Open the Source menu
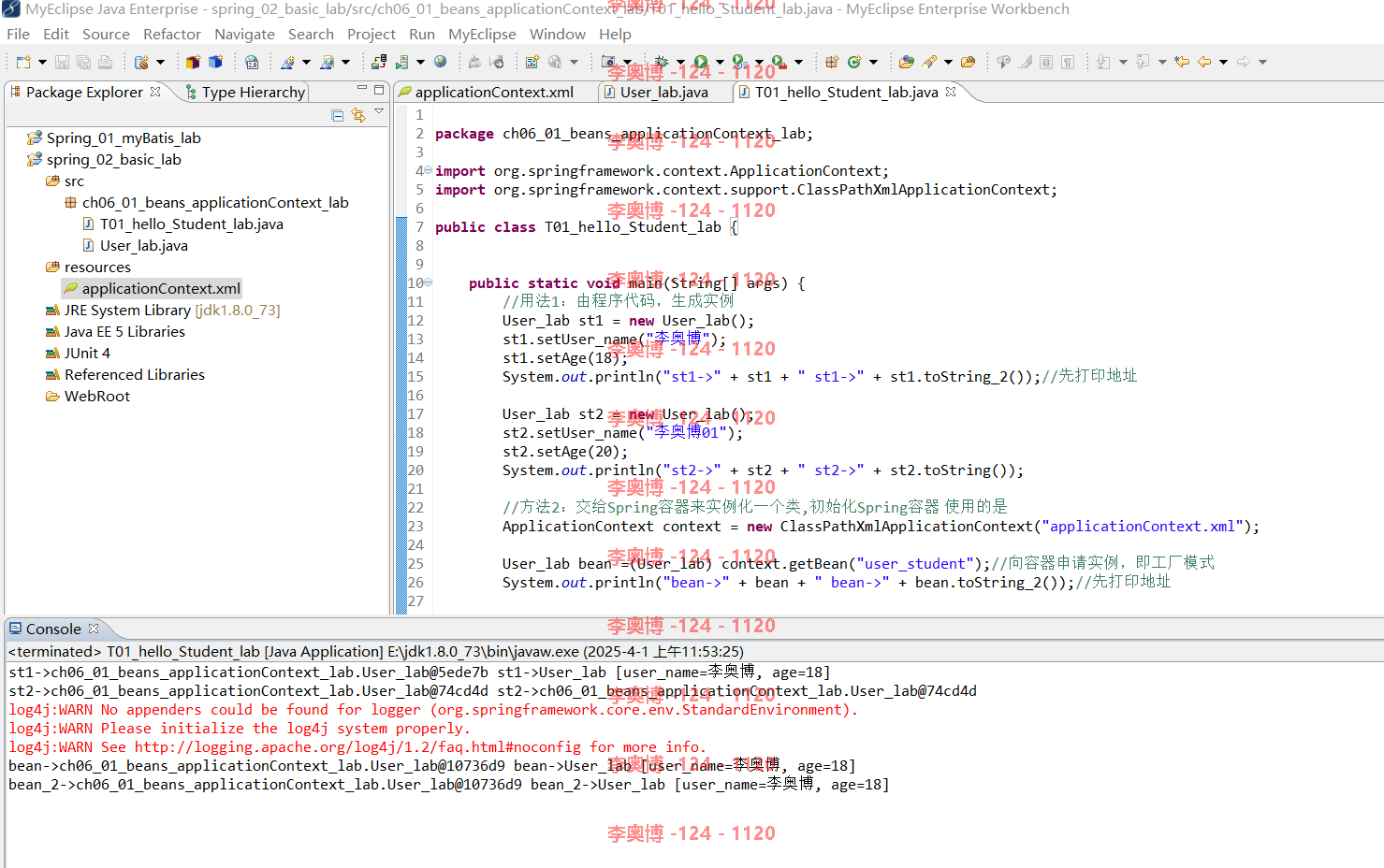 [x=106, y=34]
